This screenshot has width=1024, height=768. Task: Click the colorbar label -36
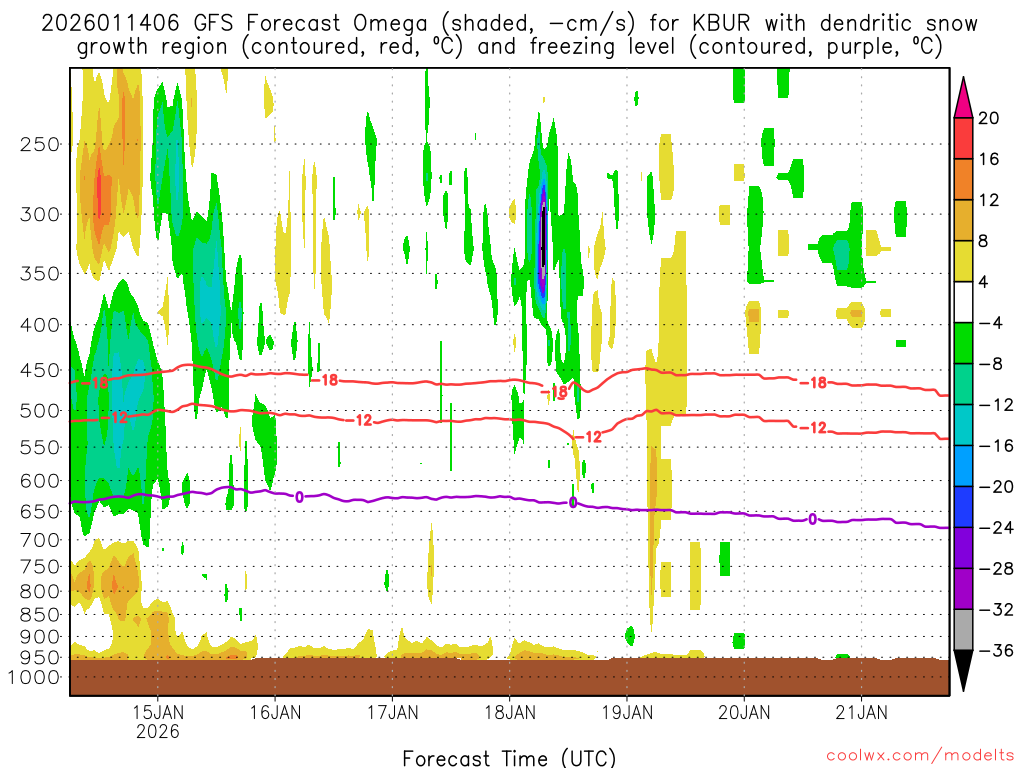(995, 650)
